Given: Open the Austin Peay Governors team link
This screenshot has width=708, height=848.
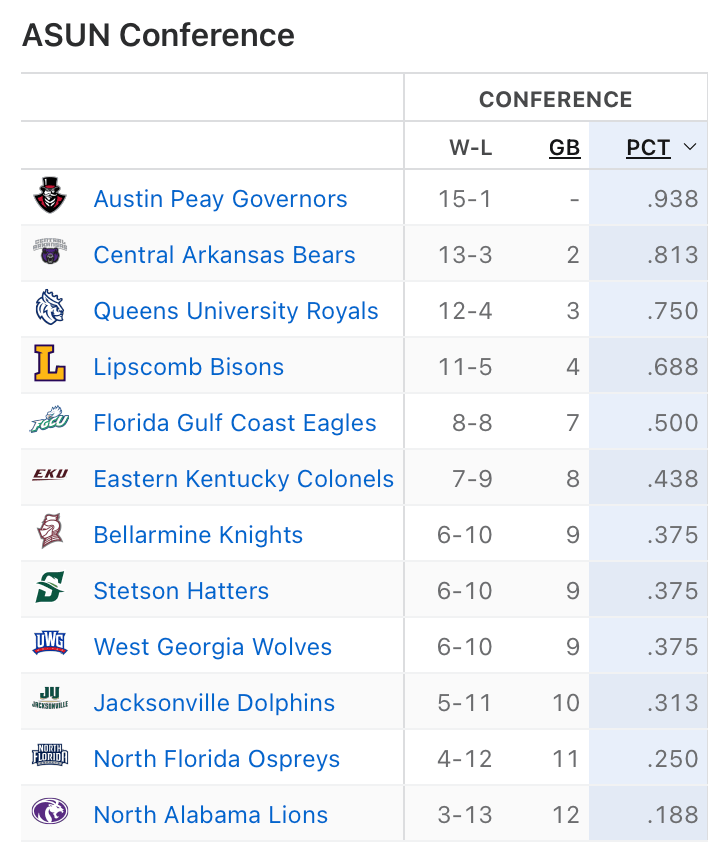Looking at the screenshot, I should [x=220, y=199].
